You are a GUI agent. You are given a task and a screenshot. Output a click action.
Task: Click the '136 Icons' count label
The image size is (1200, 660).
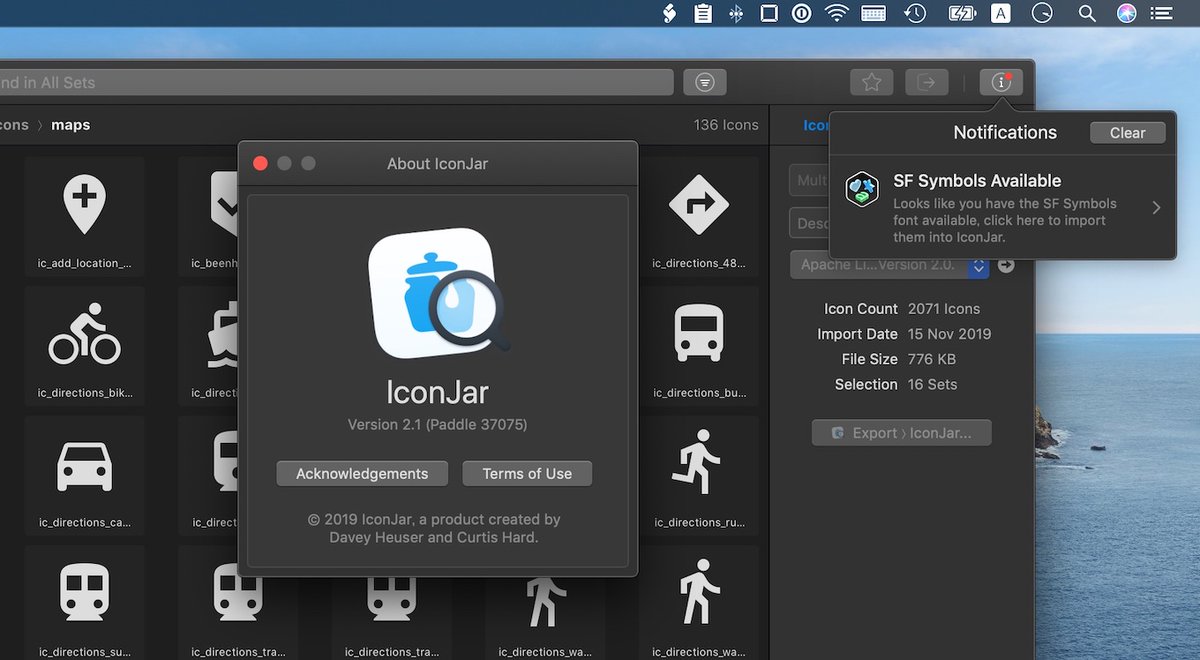point(726,125)
